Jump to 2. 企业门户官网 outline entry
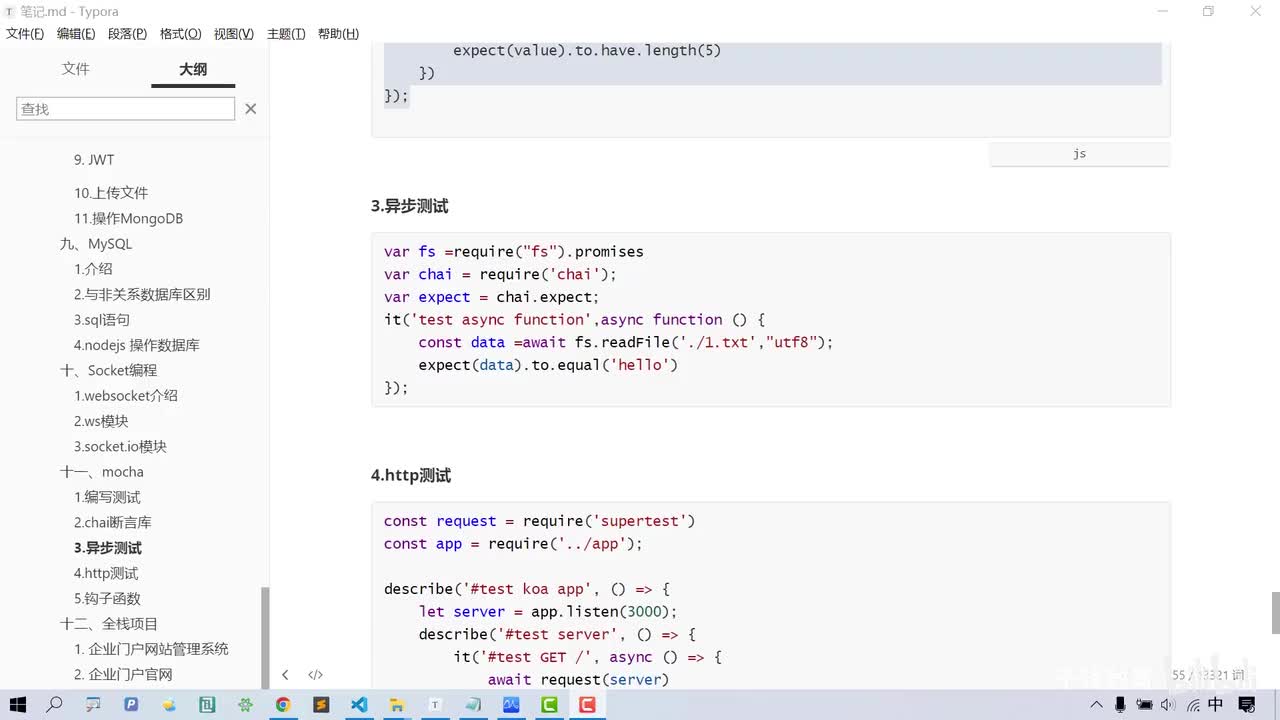Viewport: 1280px width, 720px height. [123, 675]
